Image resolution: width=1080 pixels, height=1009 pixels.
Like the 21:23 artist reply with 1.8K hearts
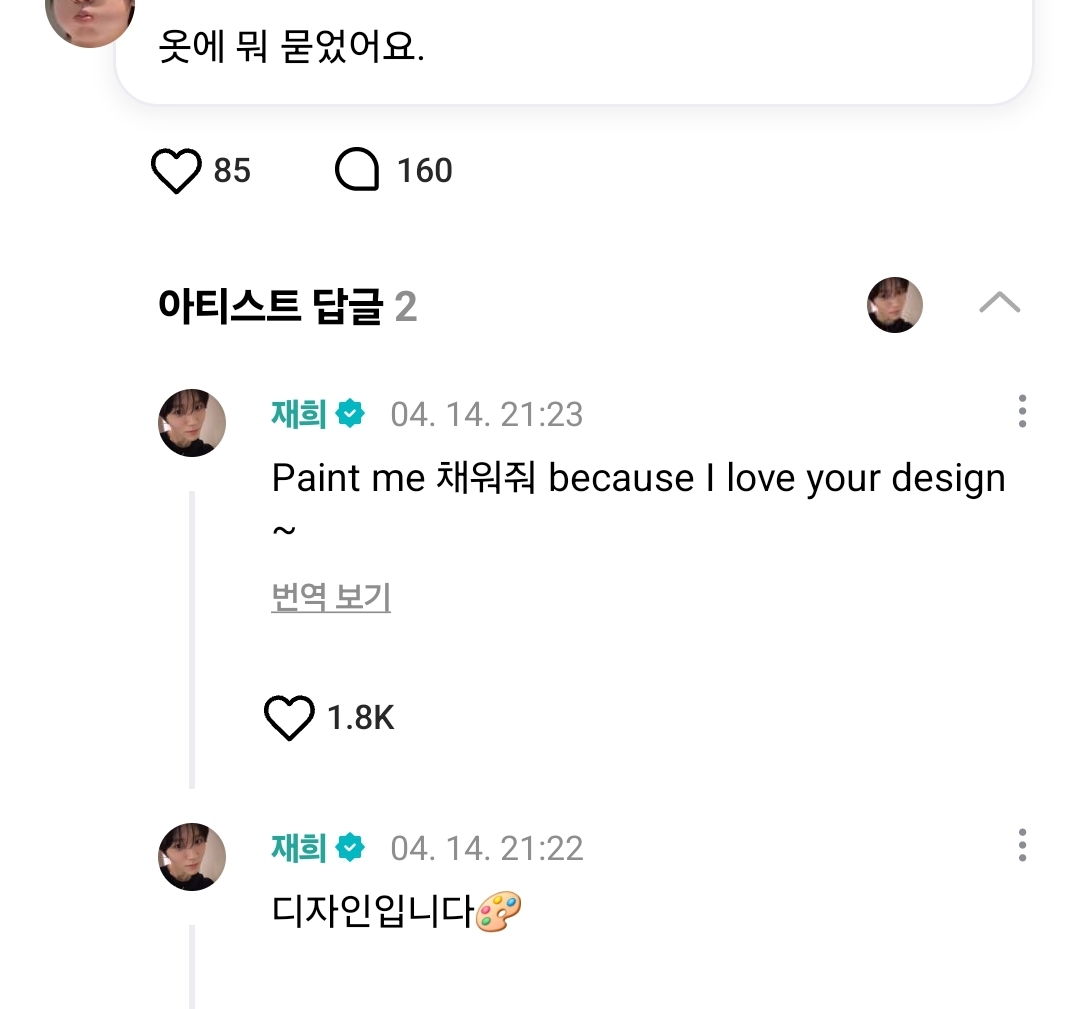click(289, 718)
